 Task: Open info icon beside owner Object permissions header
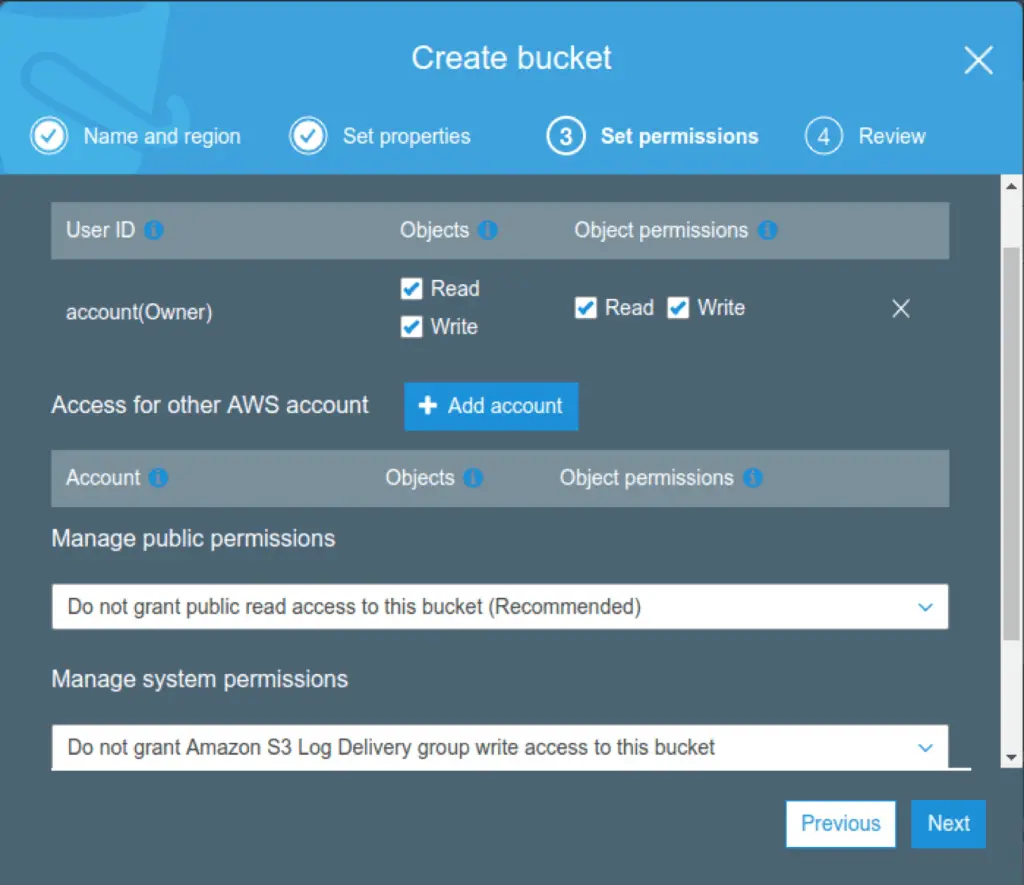point(767,230)
